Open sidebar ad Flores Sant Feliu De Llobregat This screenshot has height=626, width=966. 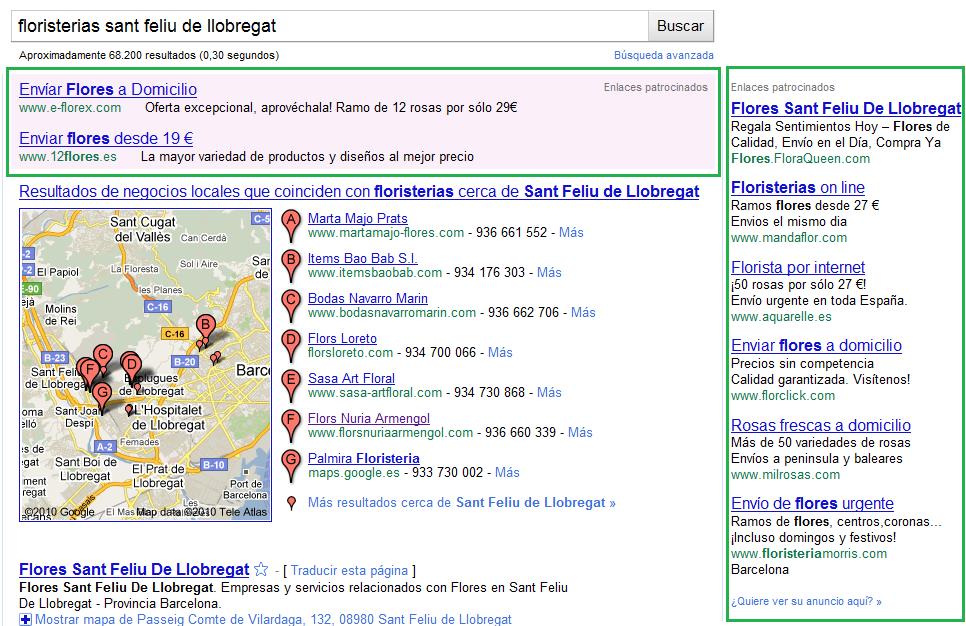[x=846, y=108]
